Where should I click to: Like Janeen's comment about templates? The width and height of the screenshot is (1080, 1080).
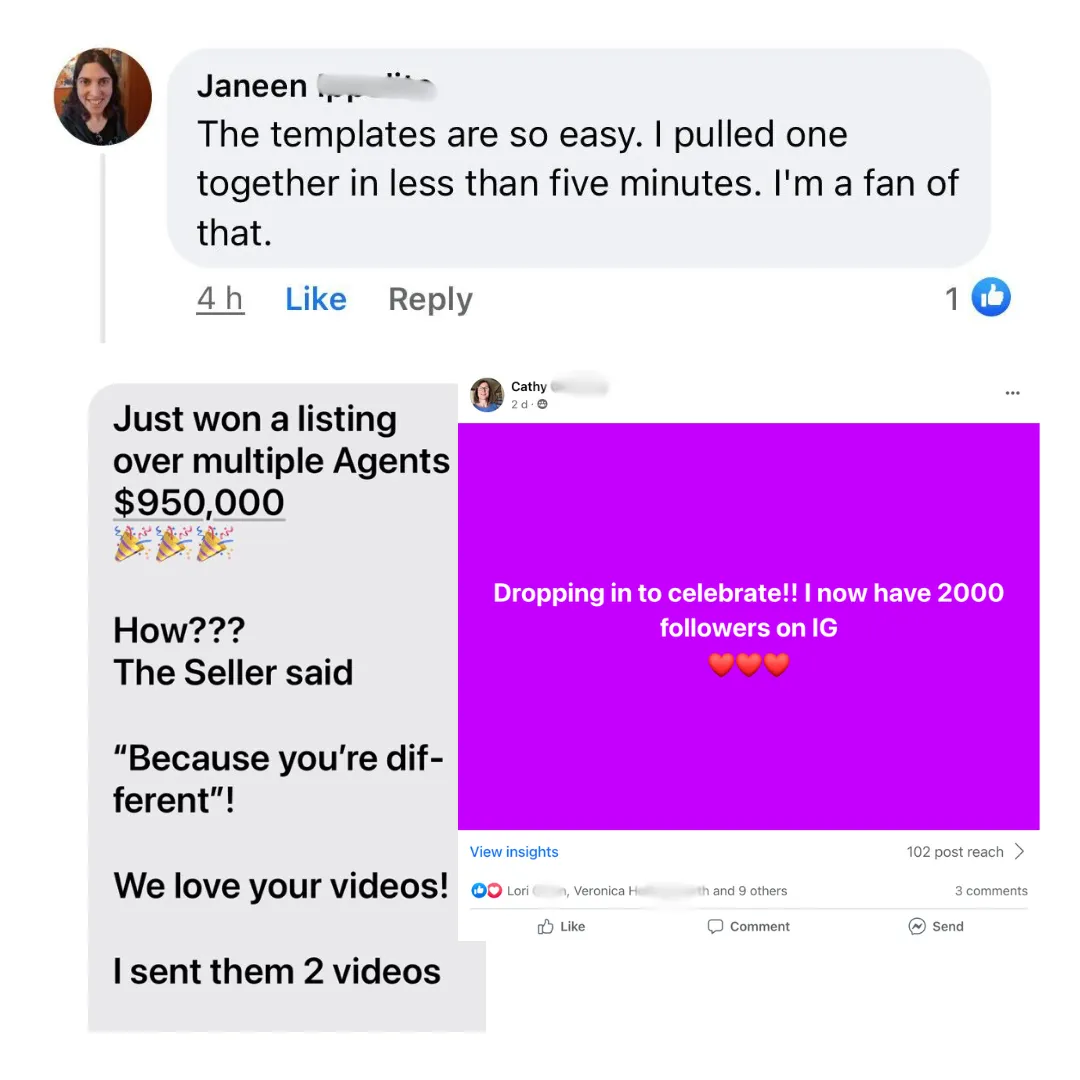315,299
